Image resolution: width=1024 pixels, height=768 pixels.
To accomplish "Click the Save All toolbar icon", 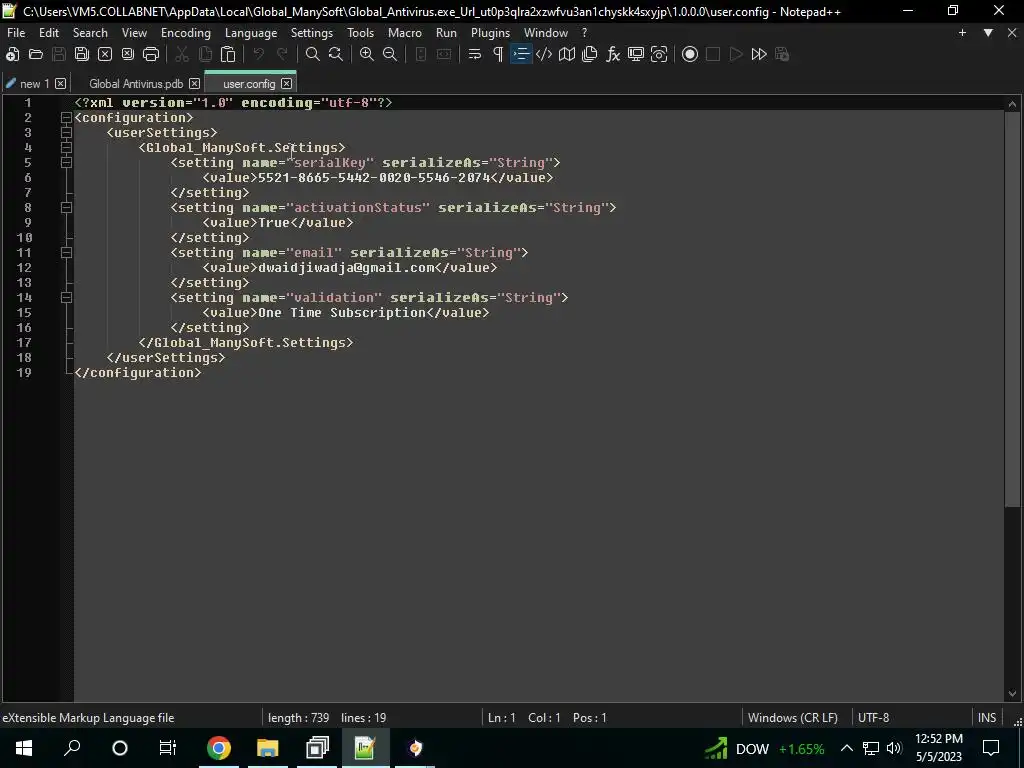I will click(x=82, y=54).
